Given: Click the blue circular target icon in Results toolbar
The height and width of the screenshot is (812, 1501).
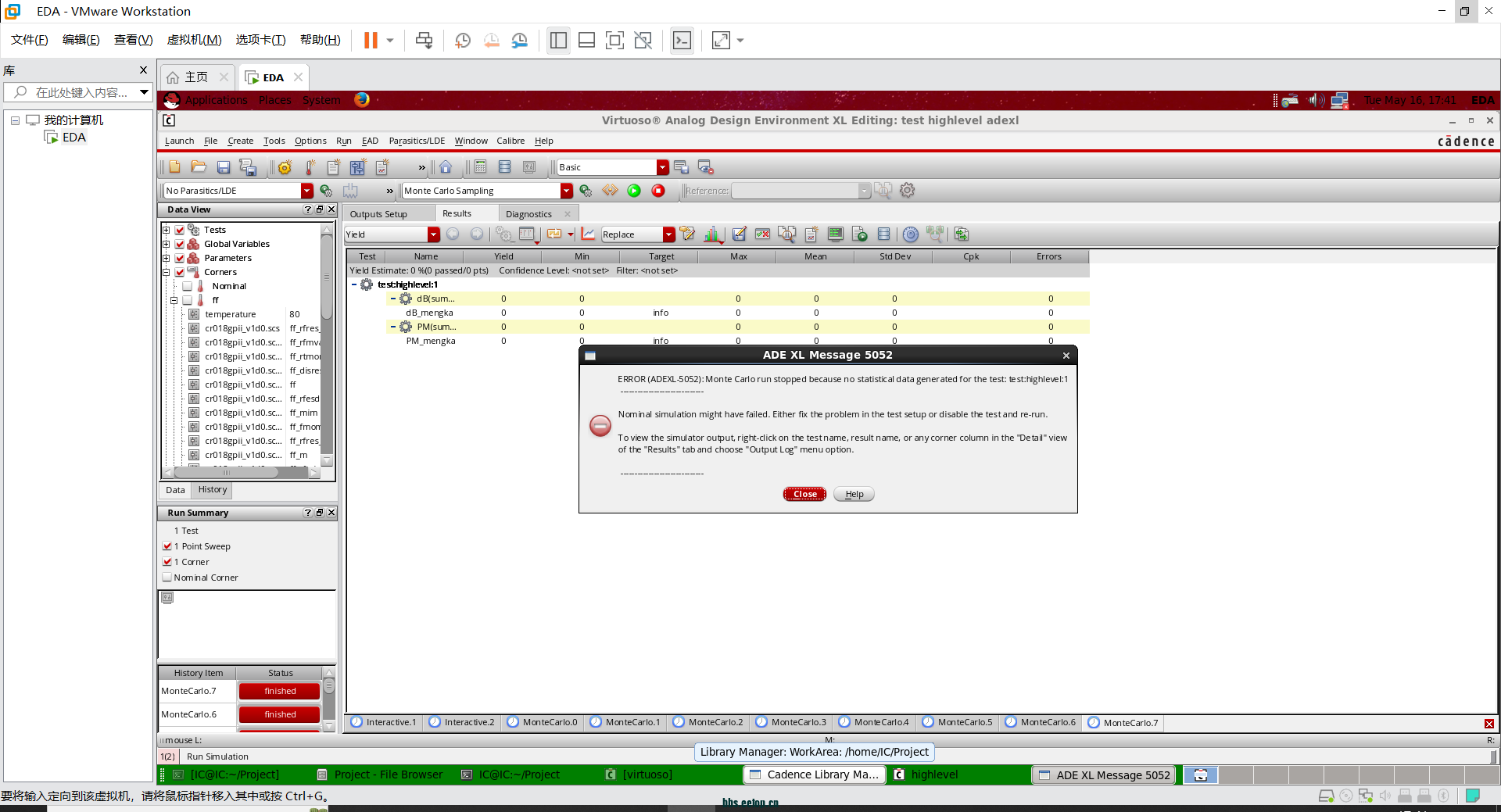Looking at the screenshot, I should pyautogui.click(x=911, y=234).
